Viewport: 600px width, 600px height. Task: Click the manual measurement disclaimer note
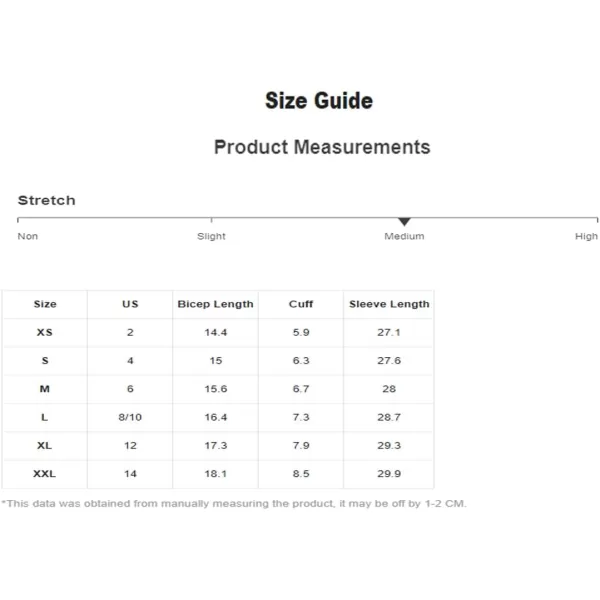(x=234, y=504)
